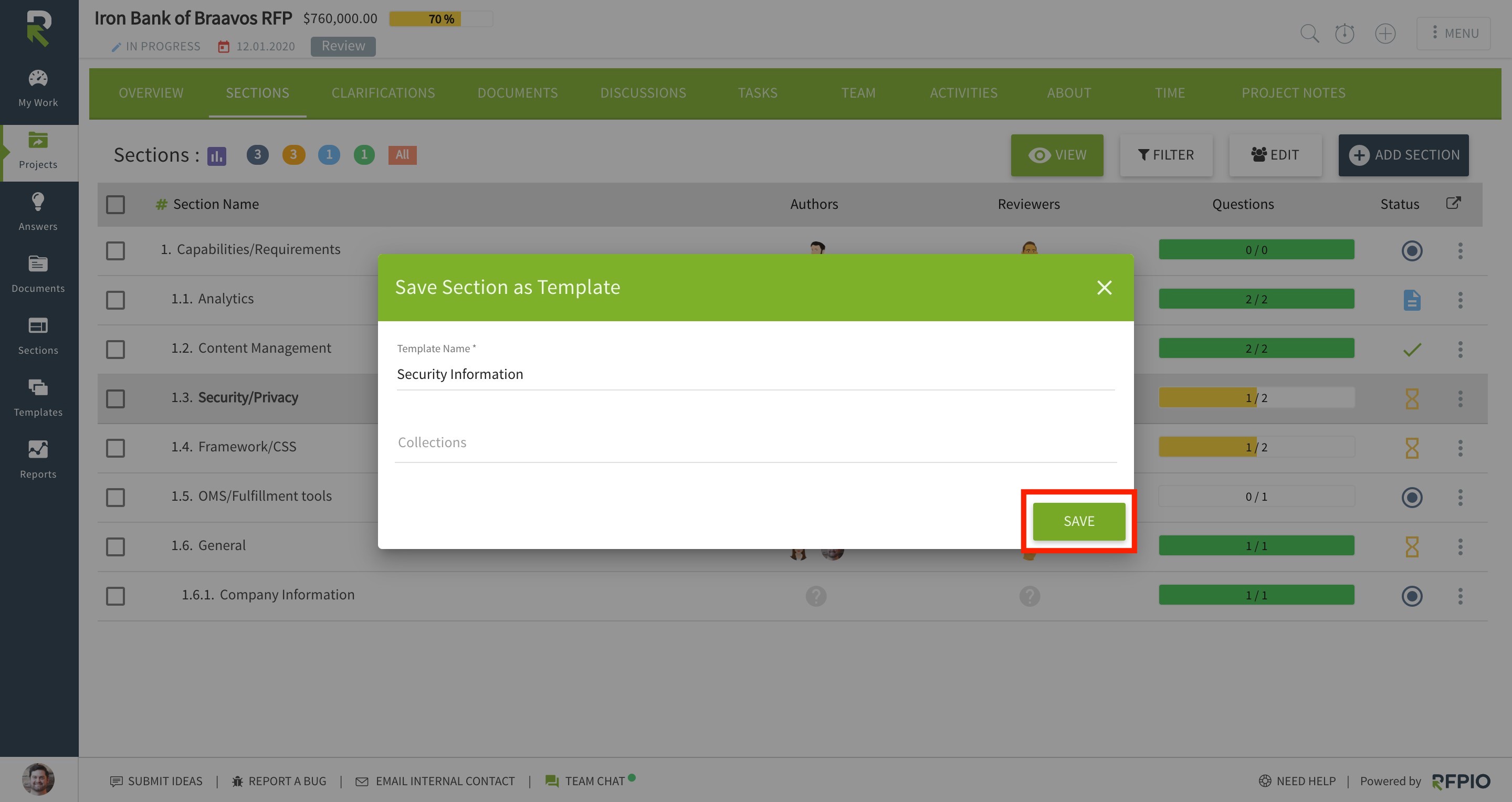This screenshot has height=802, width=1512.
Task: Click the FILTER button
Action: tap(1165, 155)
